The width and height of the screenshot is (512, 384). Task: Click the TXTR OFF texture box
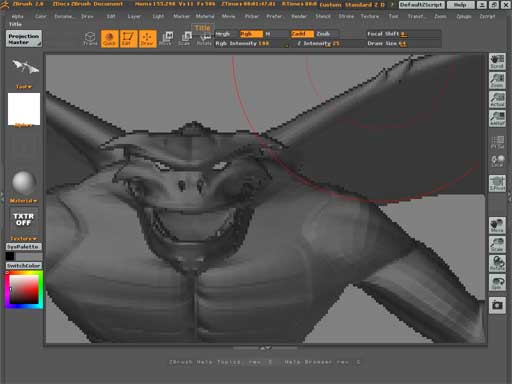(24, 220)
